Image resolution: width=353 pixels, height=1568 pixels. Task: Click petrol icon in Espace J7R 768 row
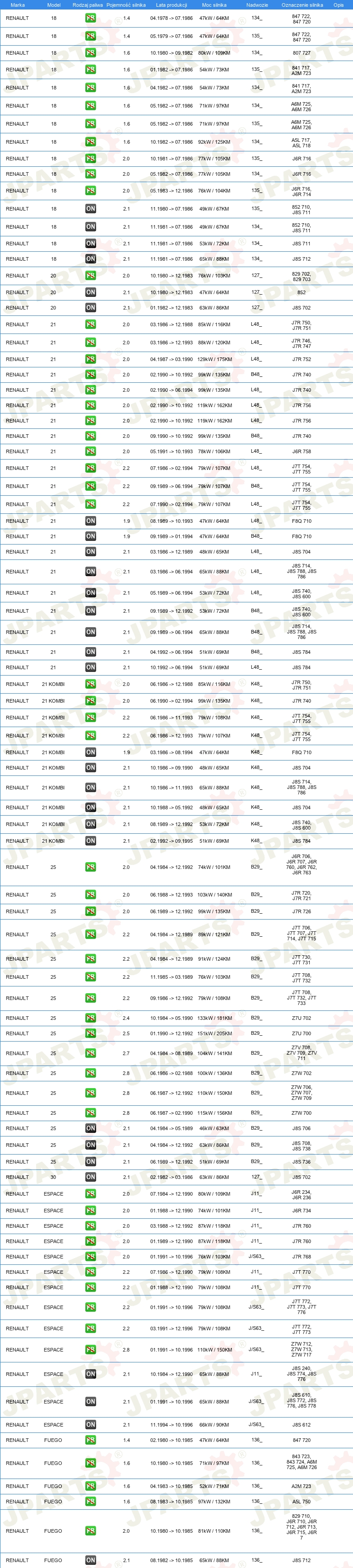(x=91, y=1256)
